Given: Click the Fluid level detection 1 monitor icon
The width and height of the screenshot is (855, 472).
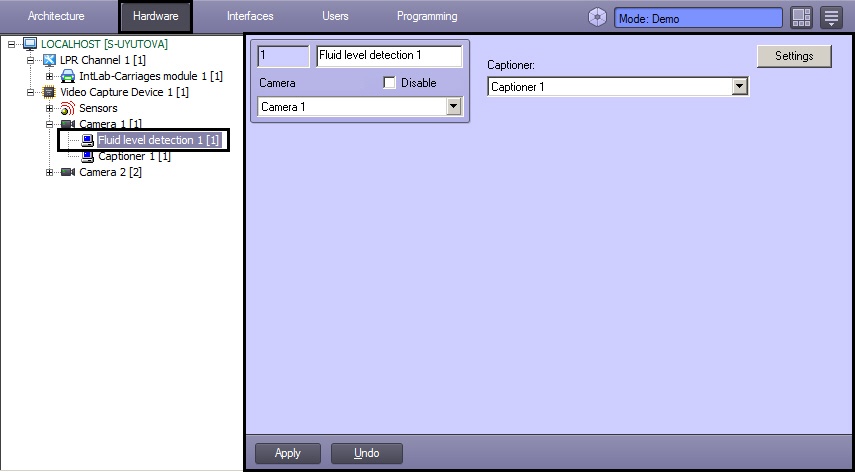Looking at the screenshot, I should click(87, 141).
